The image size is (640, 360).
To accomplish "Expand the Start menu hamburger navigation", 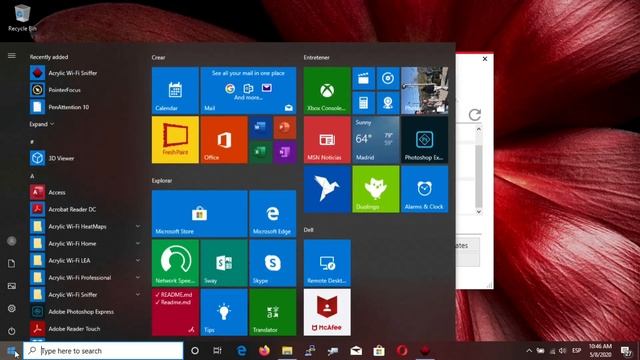I will click(x=11, y=56).
